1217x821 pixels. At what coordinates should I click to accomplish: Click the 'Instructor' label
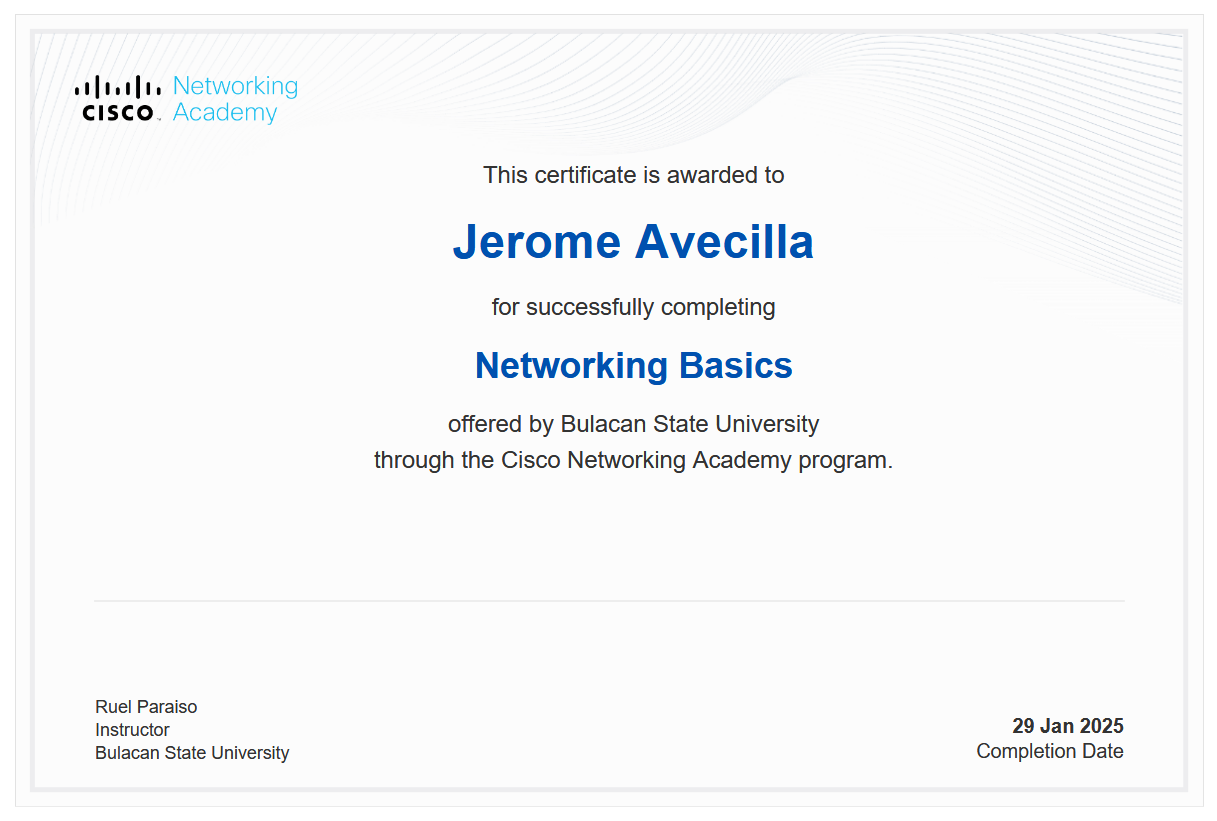point(132,730)
